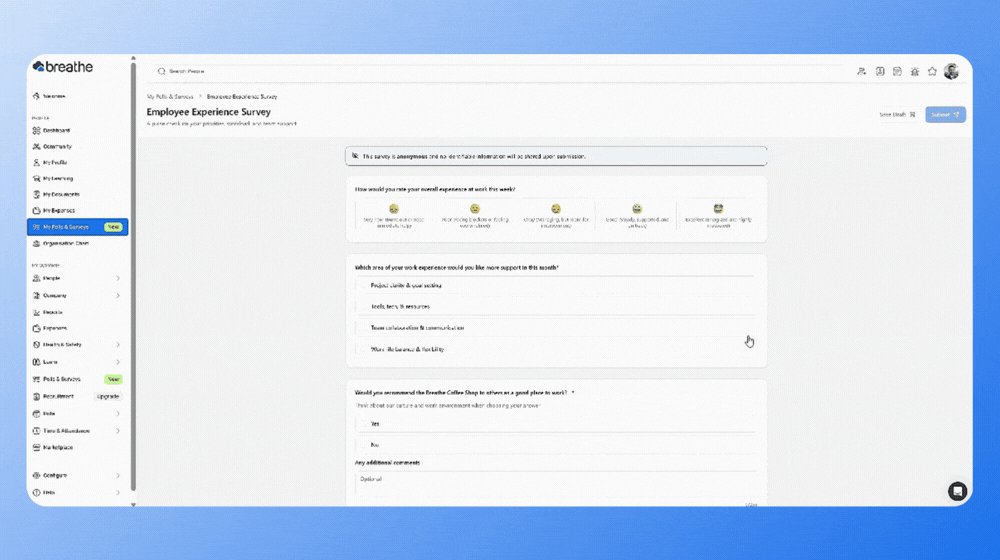This screenshot has width=1000, height=560.
Task: Expand the Health & Safety chevron
Action: (x=118, y=345)
